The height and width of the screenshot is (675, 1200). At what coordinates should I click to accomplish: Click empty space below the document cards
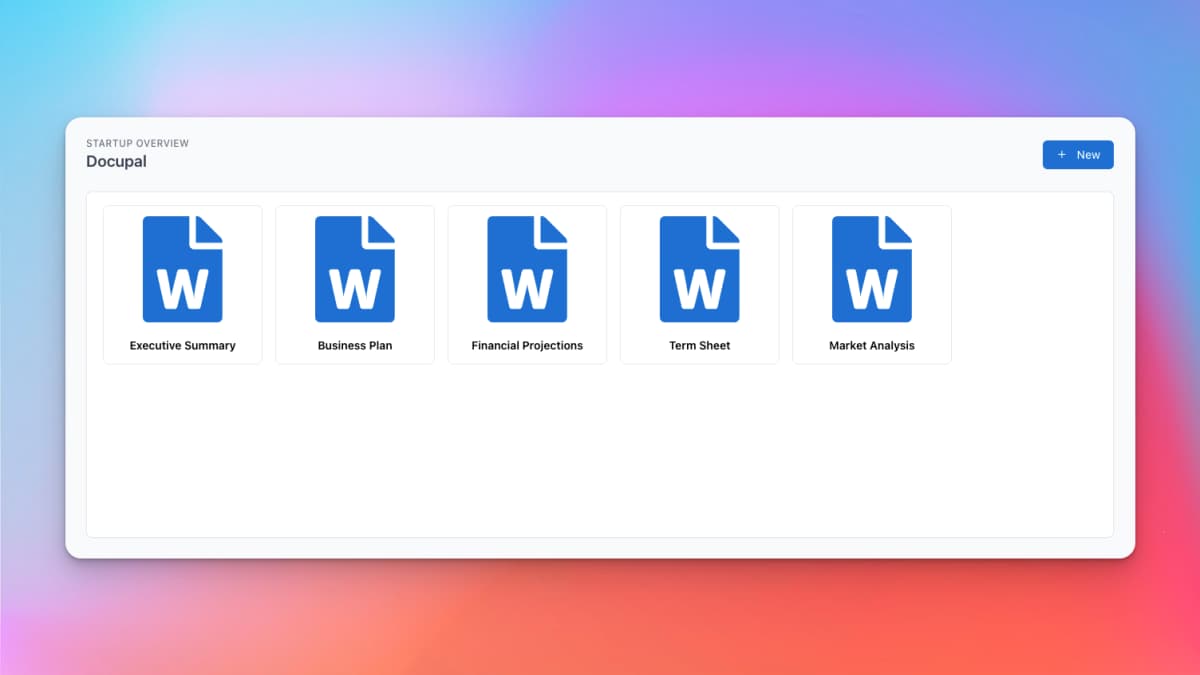[x=600, y=450]
